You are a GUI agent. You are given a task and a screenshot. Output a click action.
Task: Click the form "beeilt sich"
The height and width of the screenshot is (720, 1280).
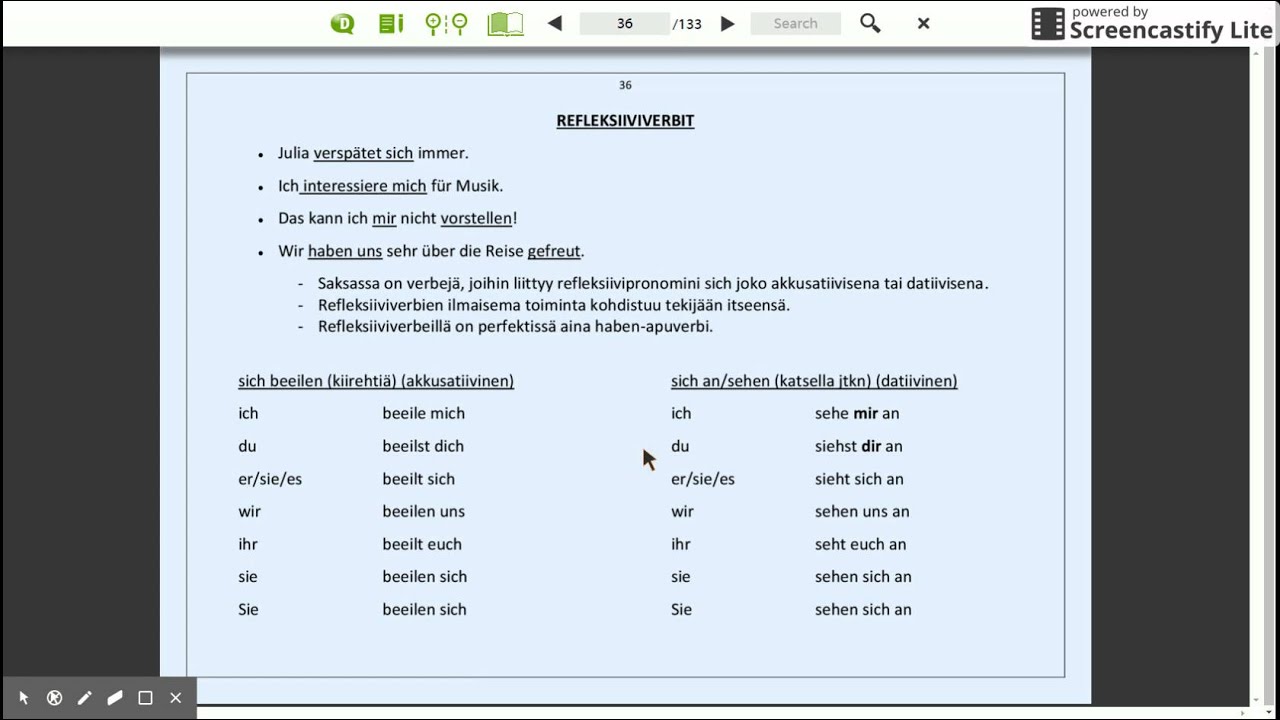point(418,479)
